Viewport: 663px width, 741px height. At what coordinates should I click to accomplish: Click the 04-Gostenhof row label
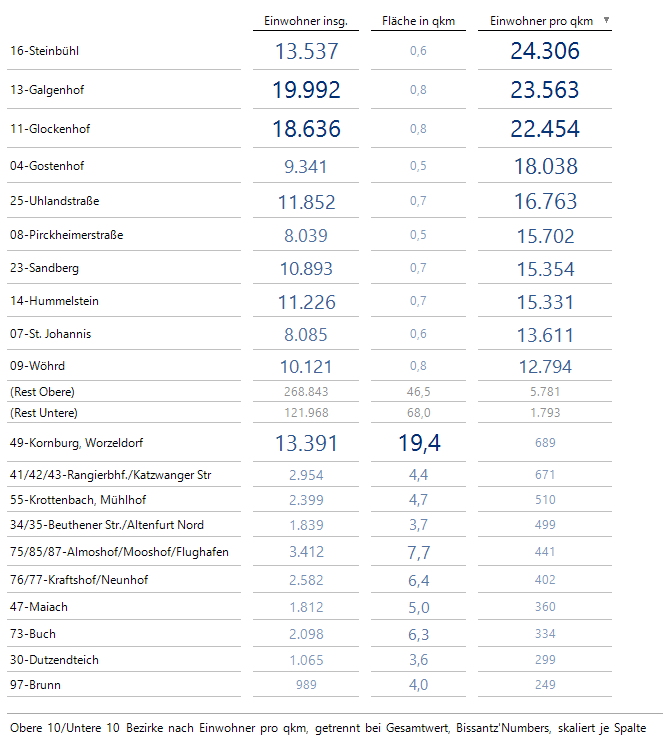click(x=47, y=166)
